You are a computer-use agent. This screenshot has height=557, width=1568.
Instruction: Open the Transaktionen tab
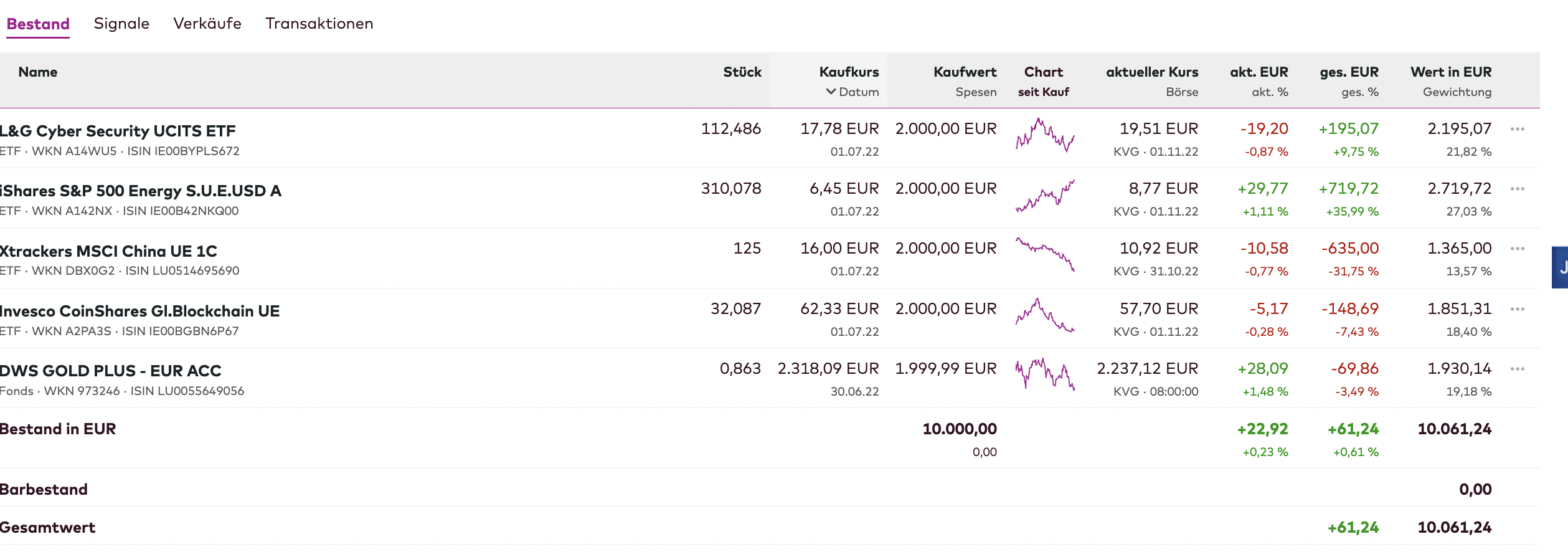(x=319, y=24)
